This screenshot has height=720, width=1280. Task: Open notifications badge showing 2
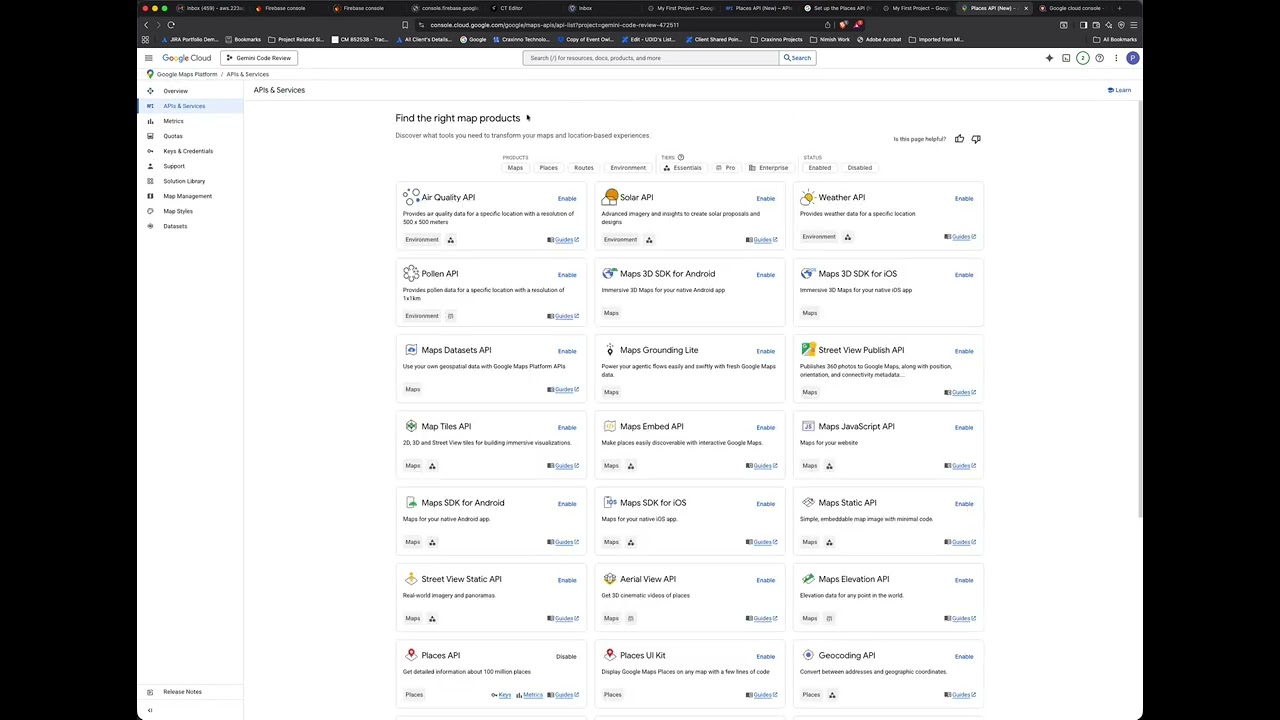pyautogui.click(x=1082, y=58)
